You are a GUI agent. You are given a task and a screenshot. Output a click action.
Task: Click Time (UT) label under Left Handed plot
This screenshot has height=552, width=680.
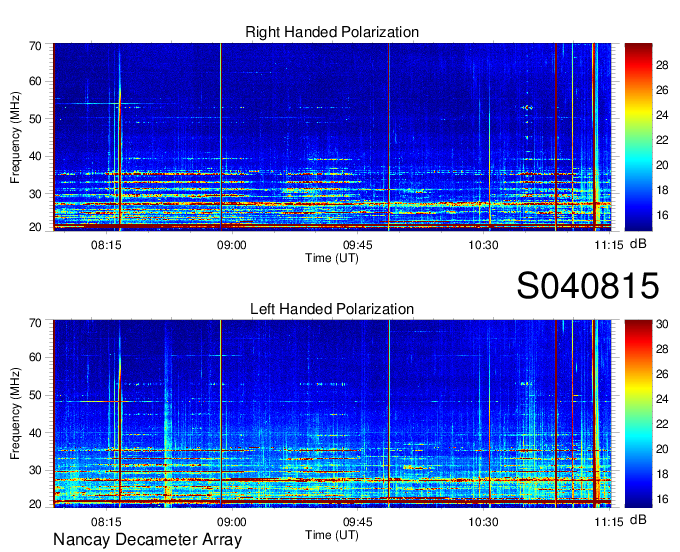pyautogui.click(x=332, y=535)
